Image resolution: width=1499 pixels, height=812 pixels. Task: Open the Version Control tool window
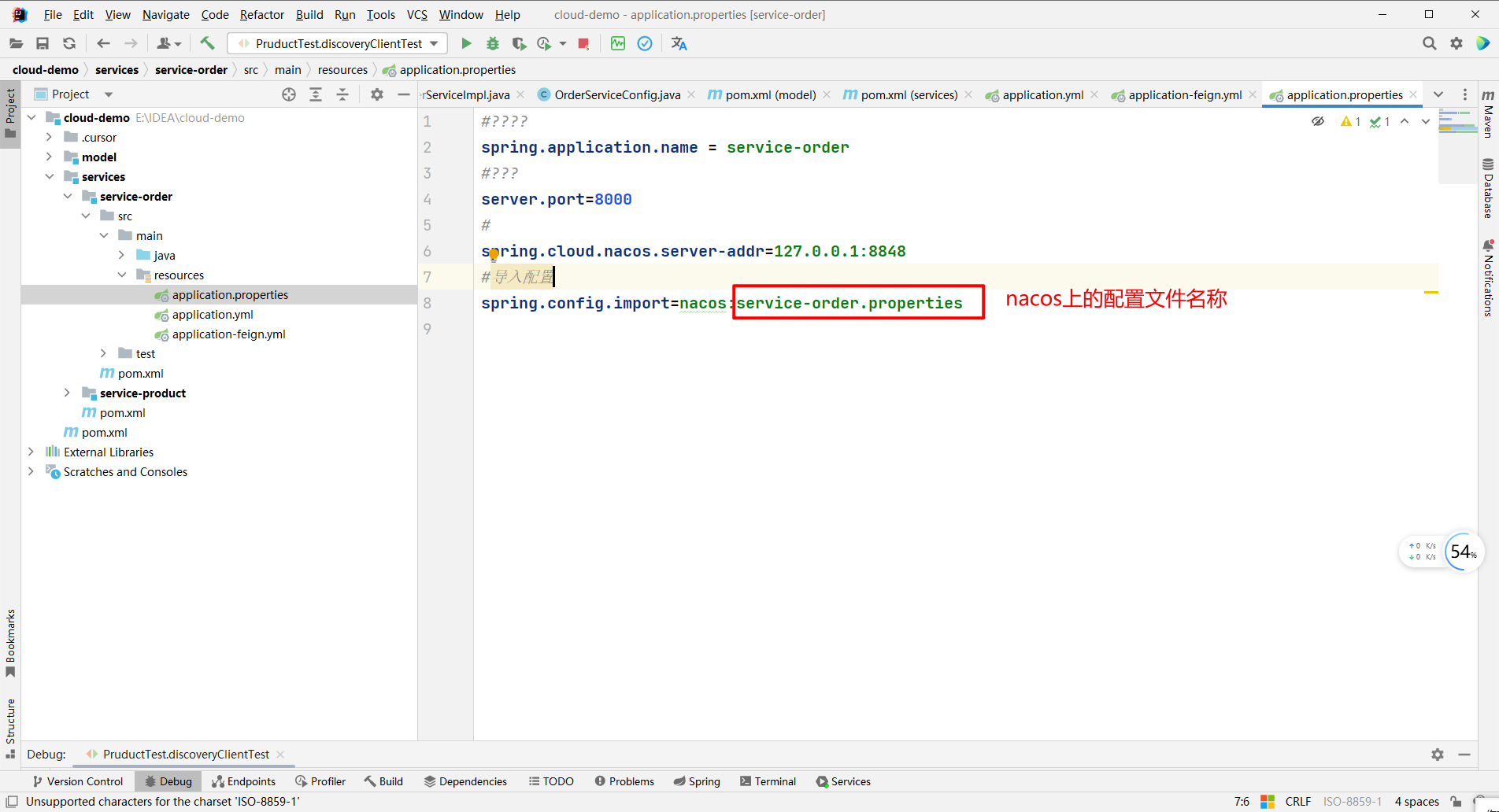pyautogui.click(x=78, y=781)
